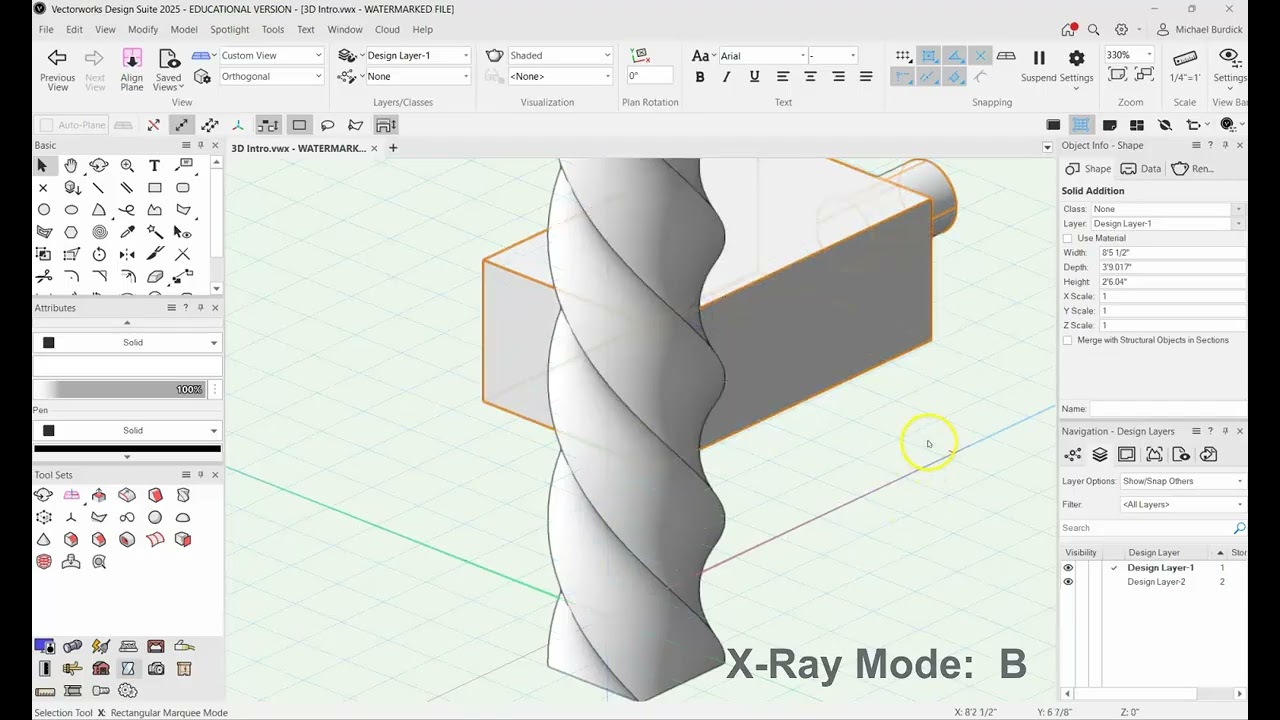Screen dimensions: 1280x720
Task: Select the gear tool set icon
Action: pos(128,690)
